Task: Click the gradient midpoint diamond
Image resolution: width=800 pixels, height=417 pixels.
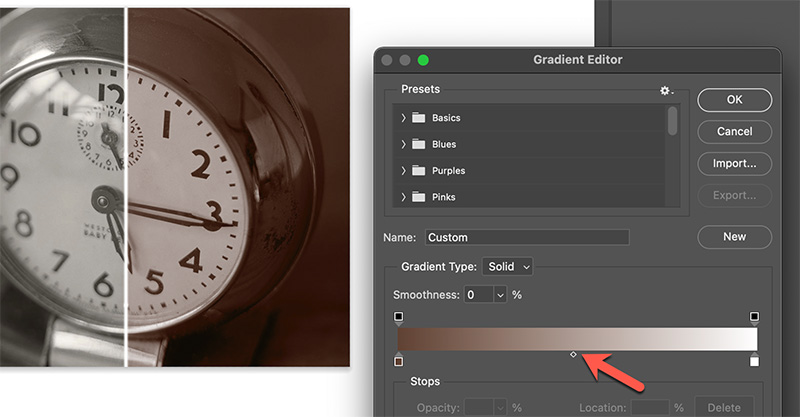Action: coord(573,354)
